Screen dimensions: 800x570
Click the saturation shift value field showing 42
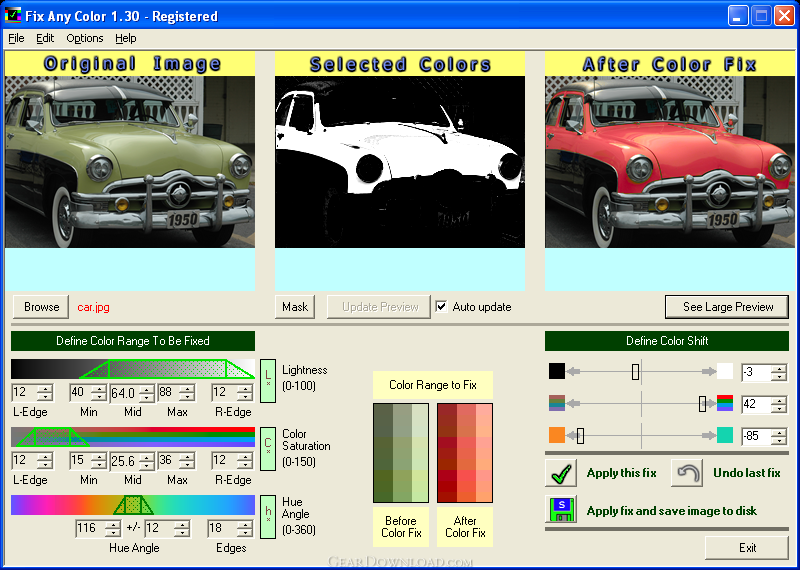756,404
